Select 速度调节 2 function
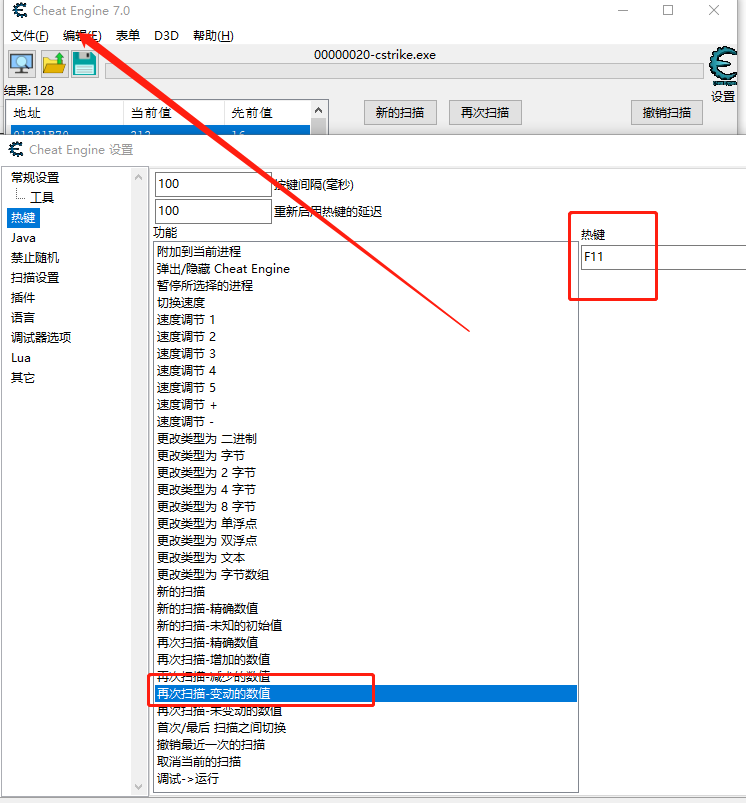 186,336
